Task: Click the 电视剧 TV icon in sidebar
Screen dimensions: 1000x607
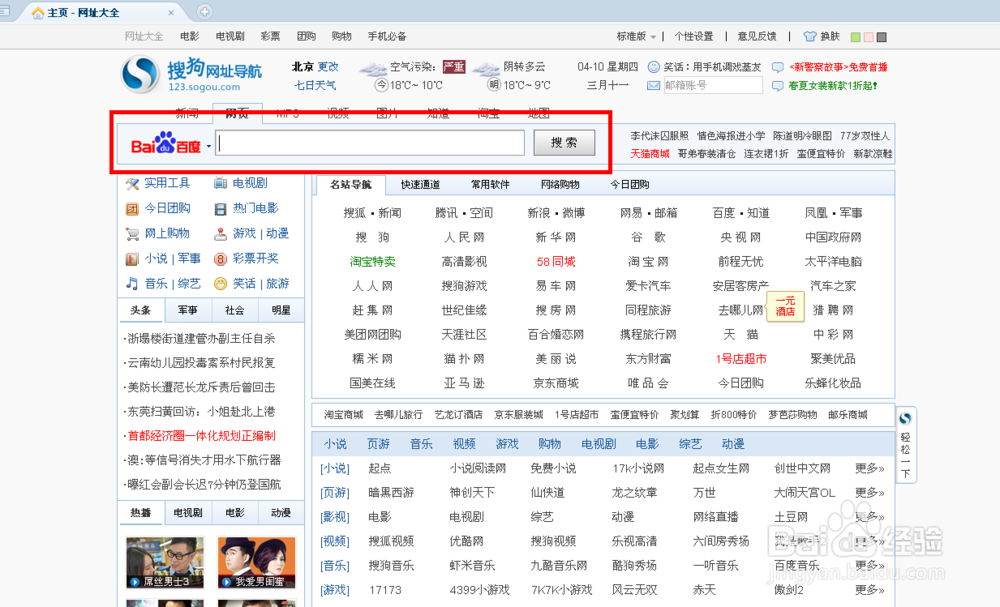Action: tap(221, 184)
